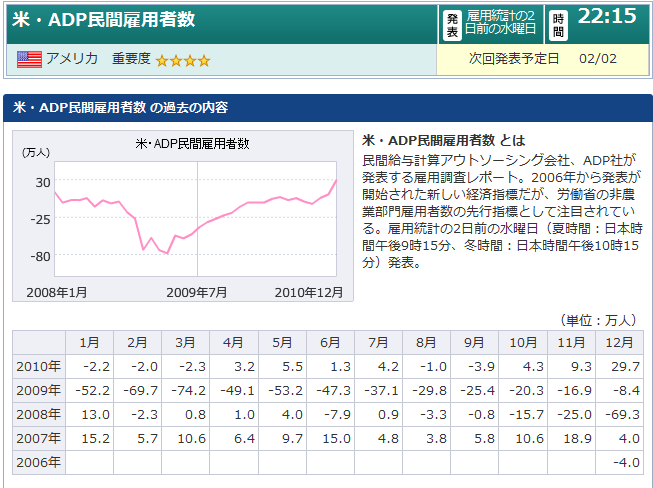653x488 pixels.
Task: Click the 次回発表予定日 label
Action: (x=513, y=58)
